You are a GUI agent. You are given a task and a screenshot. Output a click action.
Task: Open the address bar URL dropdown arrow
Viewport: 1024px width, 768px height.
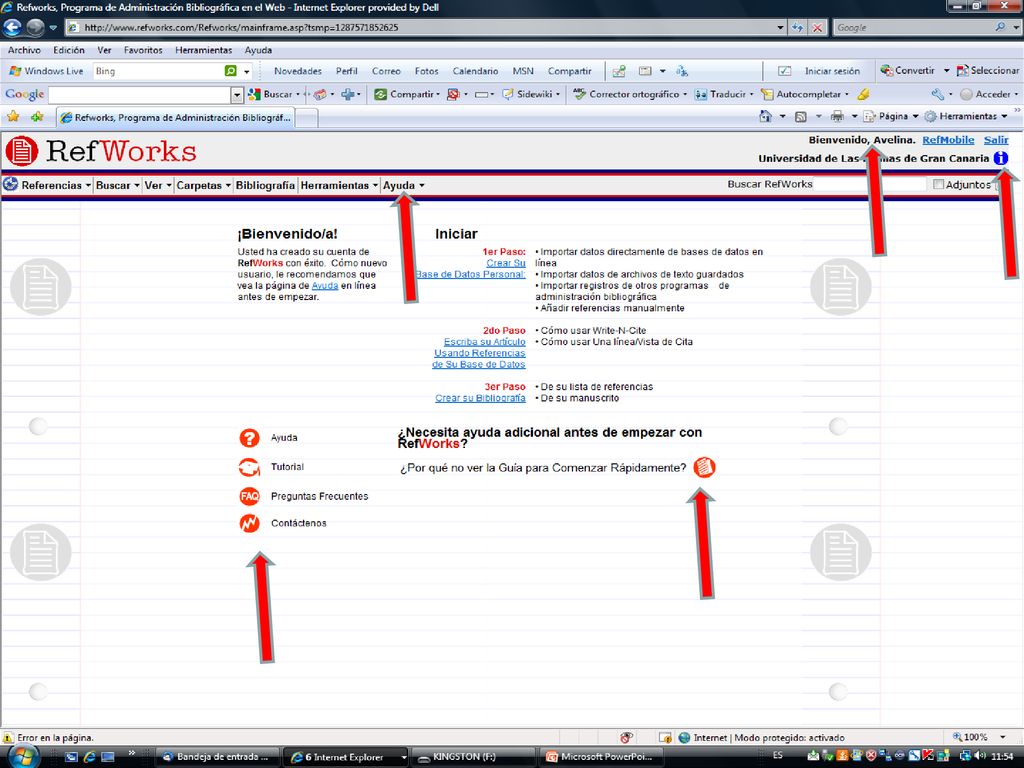(780, 27)
